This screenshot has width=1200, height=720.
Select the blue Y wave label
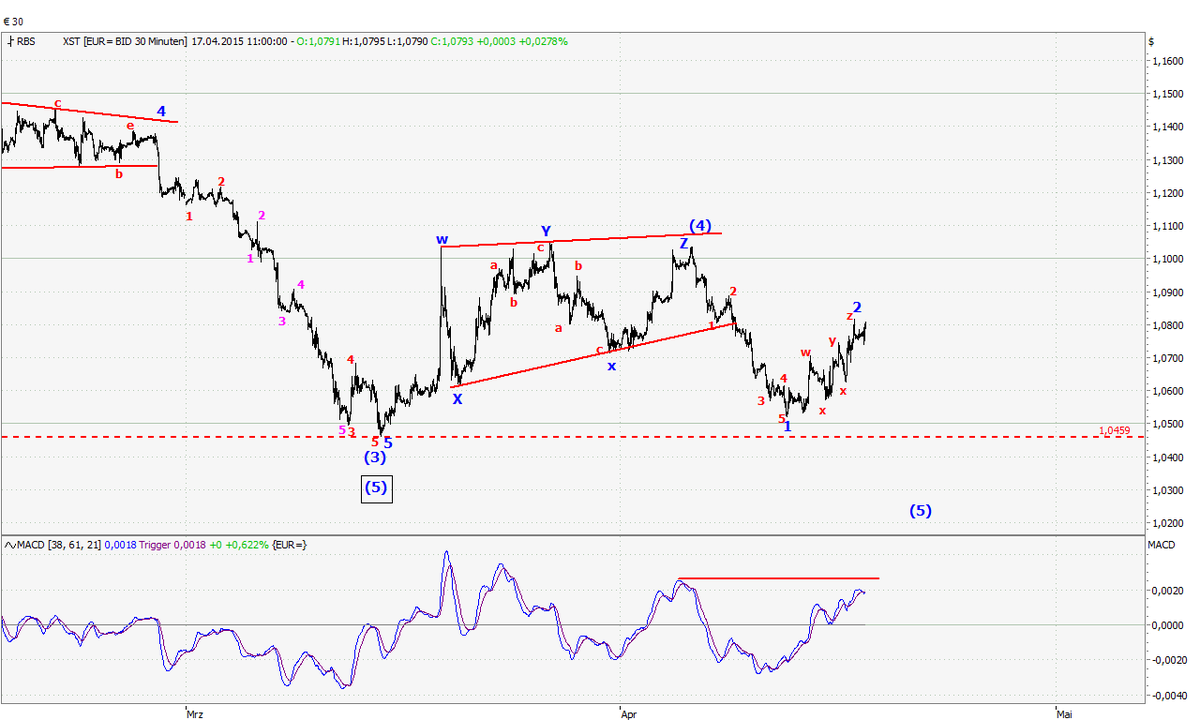546,230
